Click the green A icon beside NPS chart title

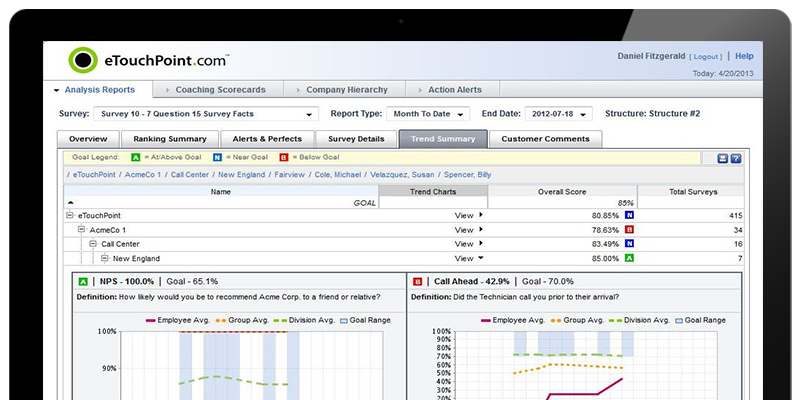[83, 282]
